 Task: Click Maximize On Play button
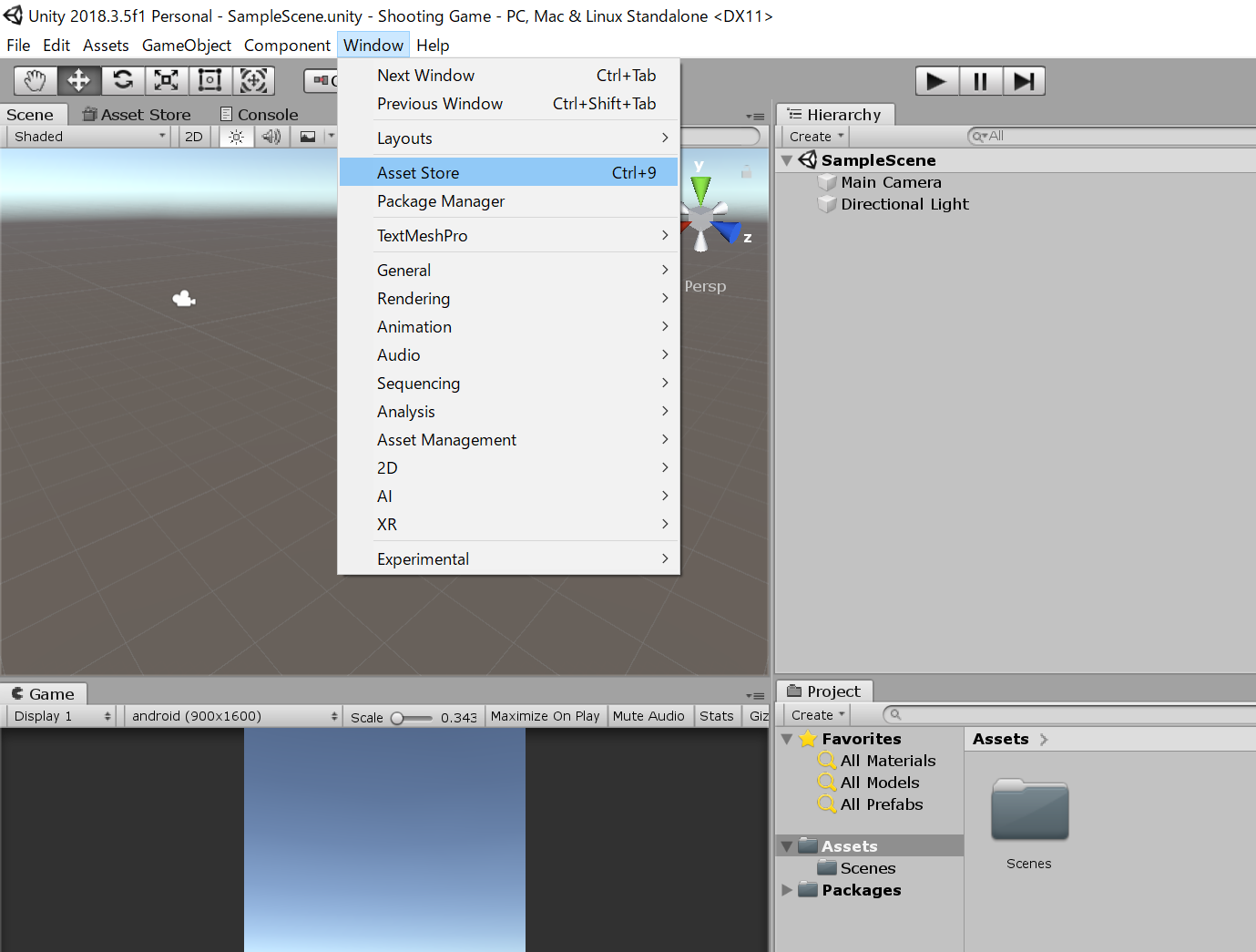pos(545,716)
